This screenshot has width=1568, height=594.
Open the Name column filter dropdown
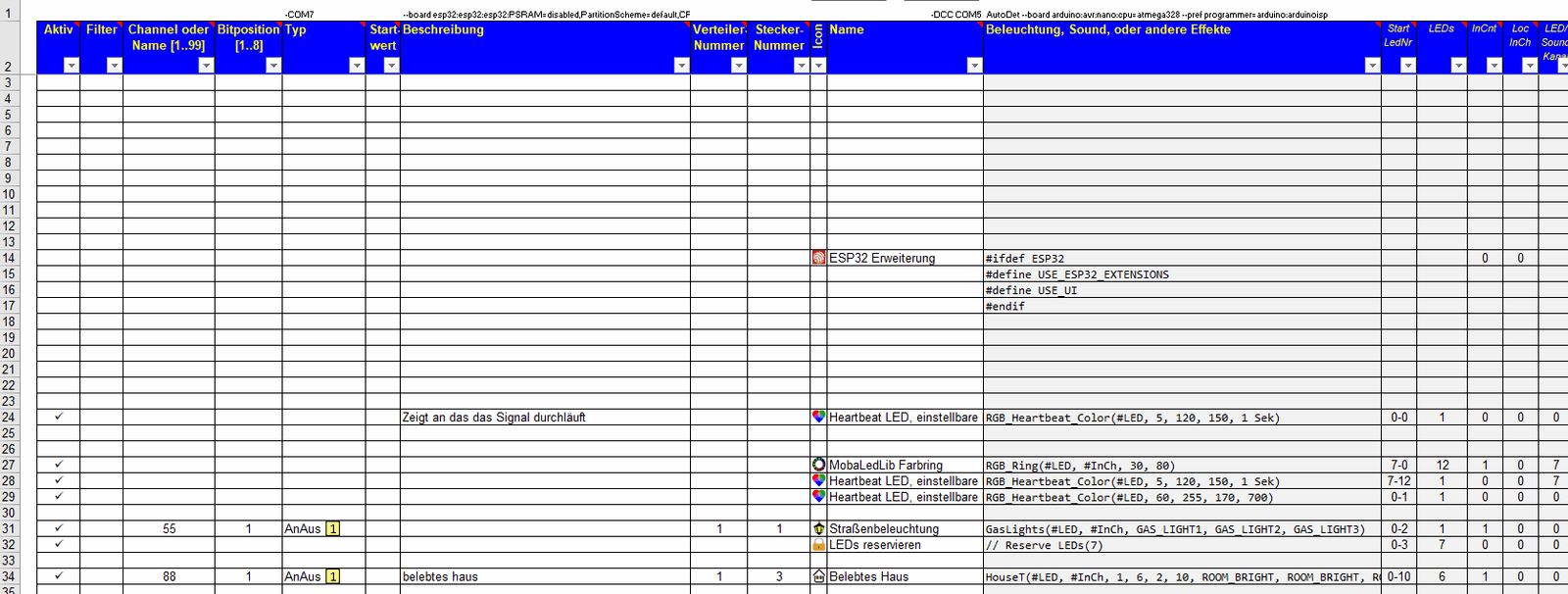click(974, 65)
